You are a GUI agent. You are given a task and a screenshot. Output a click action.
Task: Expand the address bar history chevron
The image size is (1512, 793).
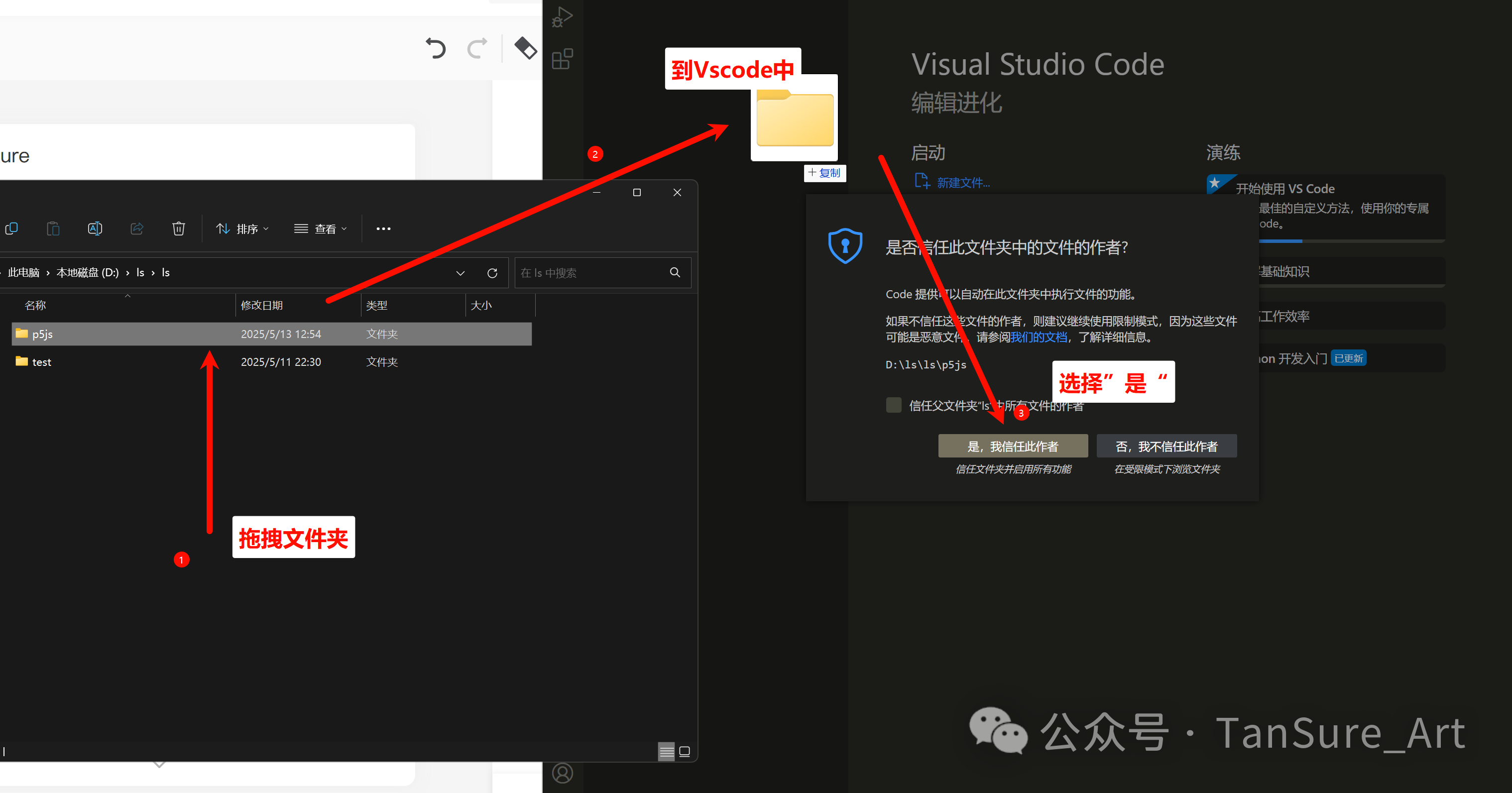(x=460, y=273)
